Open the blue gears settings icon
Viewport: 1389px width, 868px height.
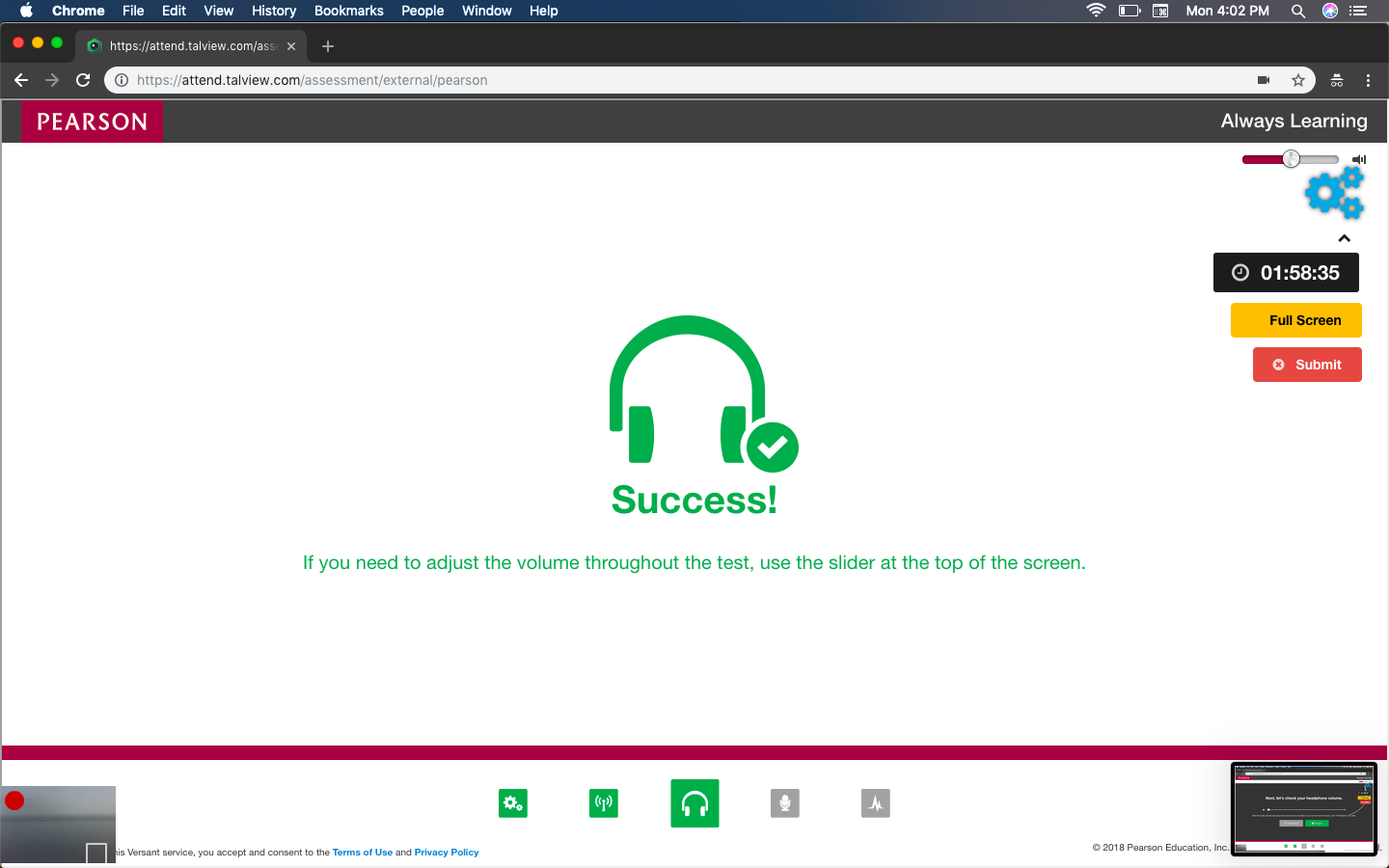[x=1335, y=193]
